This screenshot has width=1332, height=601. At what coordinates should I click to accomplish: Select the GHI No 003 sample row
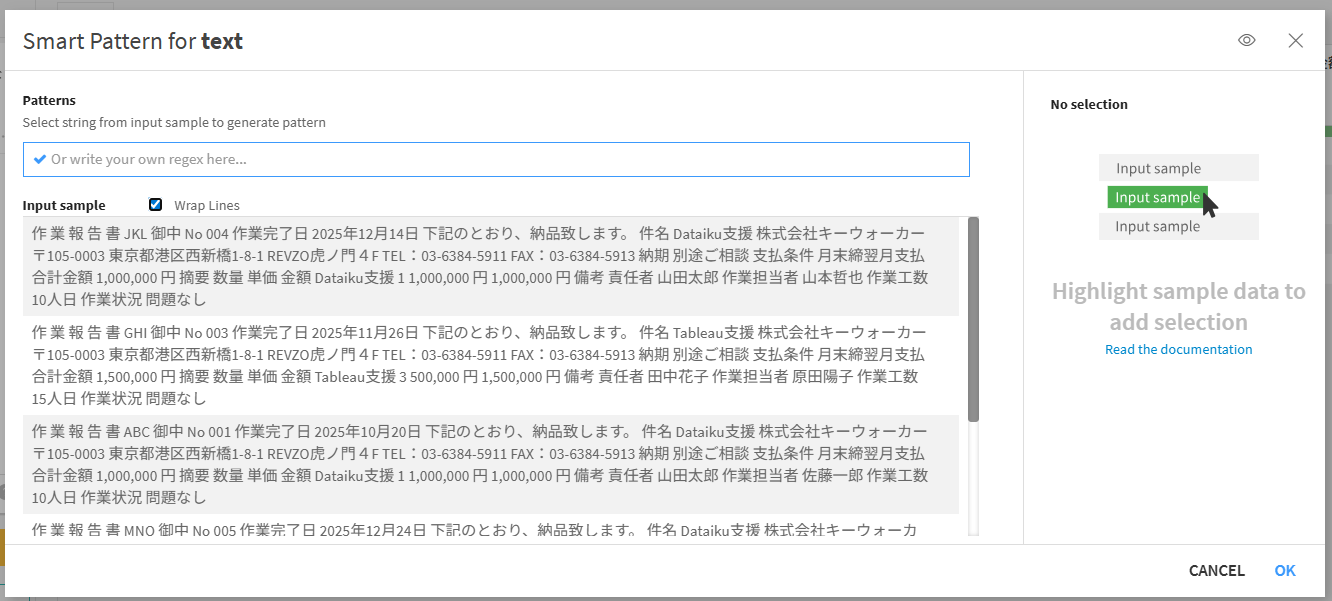(x=480, y=365)
